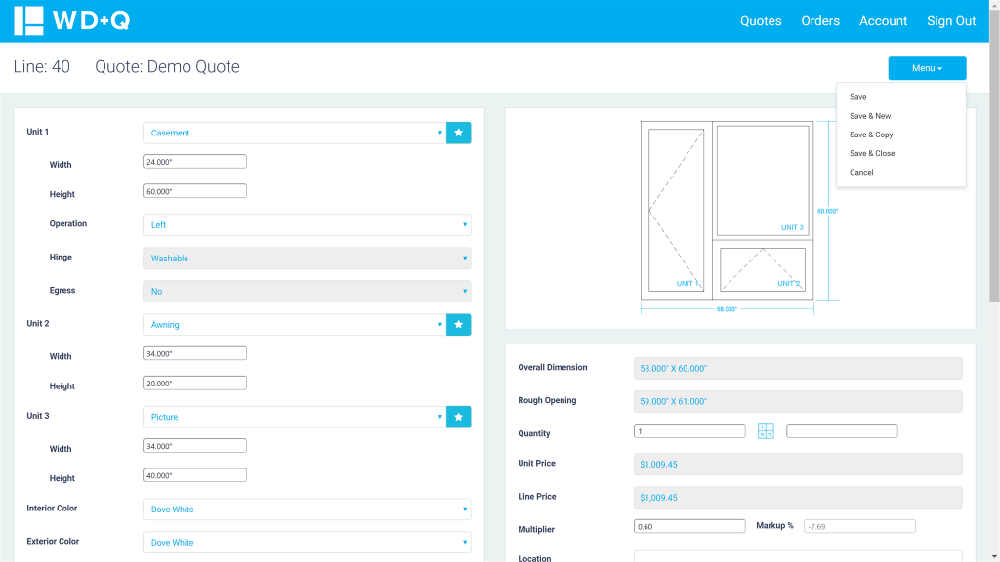Click the page vertical scrollbar thumb
The image size is (1000, 562).
click(x=994, y=156)
